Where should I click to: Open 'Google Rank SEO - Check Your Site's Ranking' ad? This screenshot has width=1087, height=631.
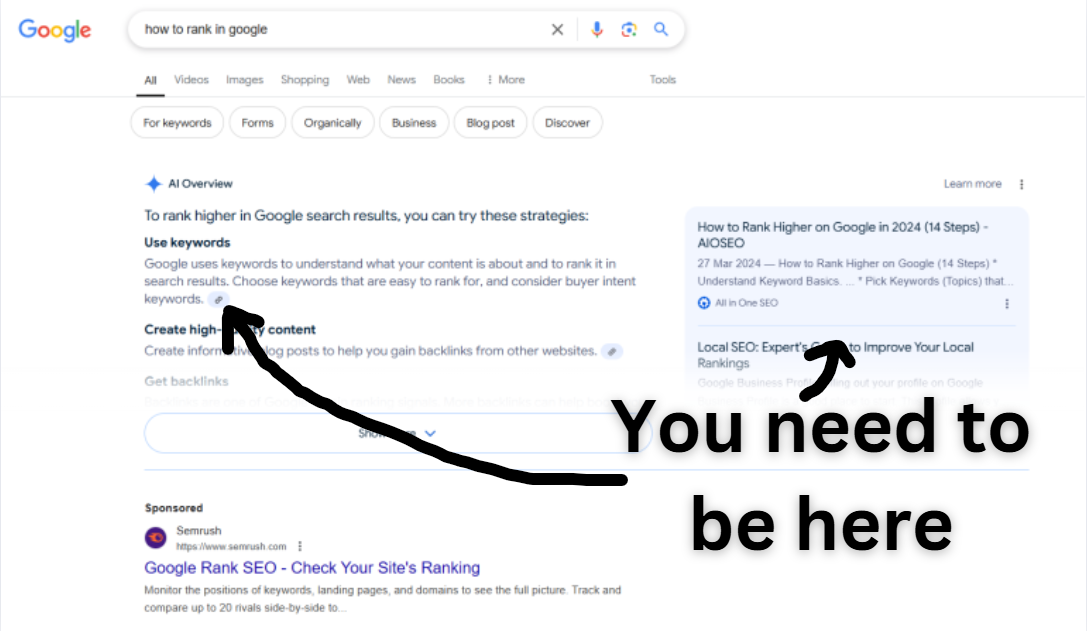tap(312, 568)
